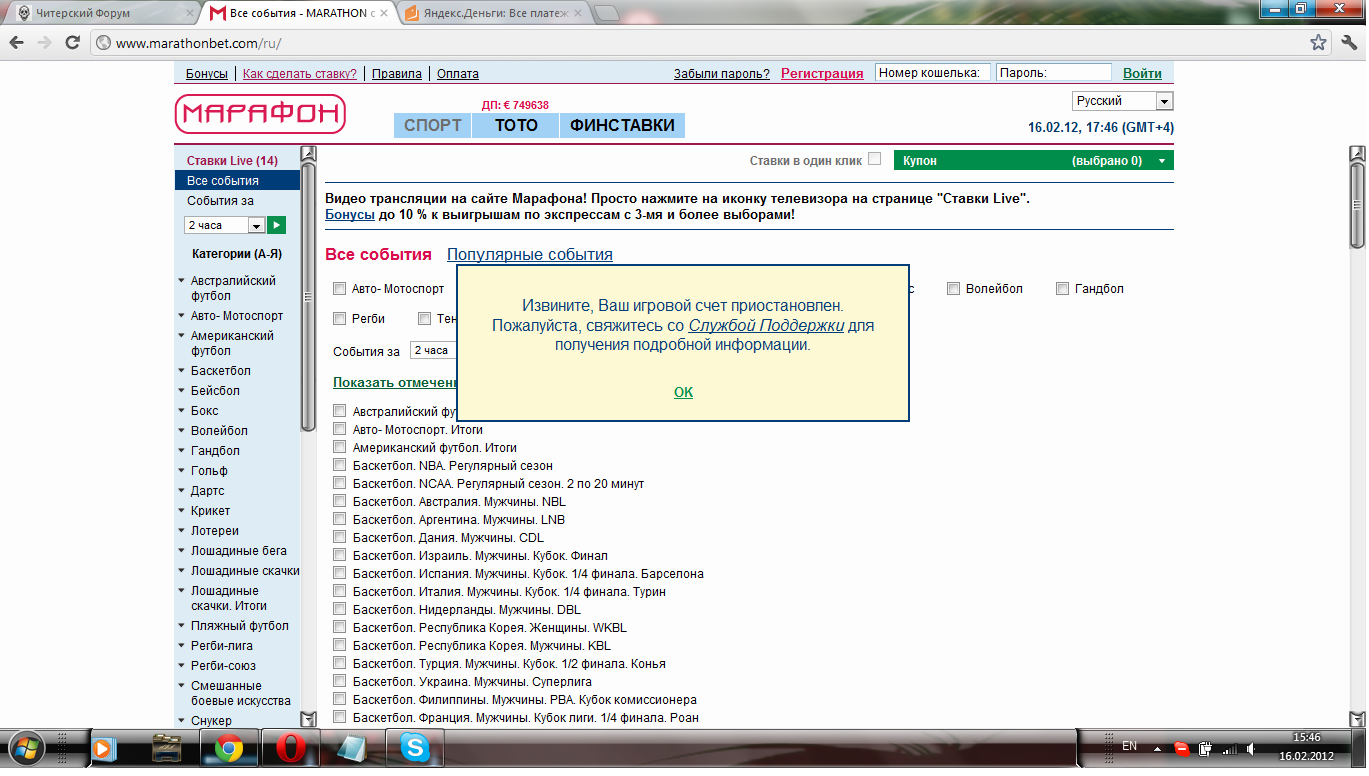Expand the Купон panel arrow
1369x776 pixels.
(1161, 161)
